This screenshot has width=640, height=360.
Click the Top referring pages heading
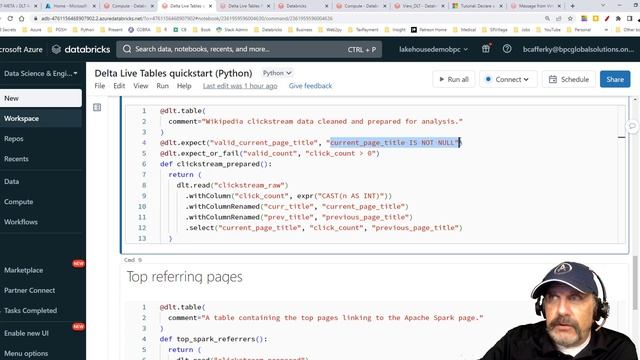click(184, 277)
